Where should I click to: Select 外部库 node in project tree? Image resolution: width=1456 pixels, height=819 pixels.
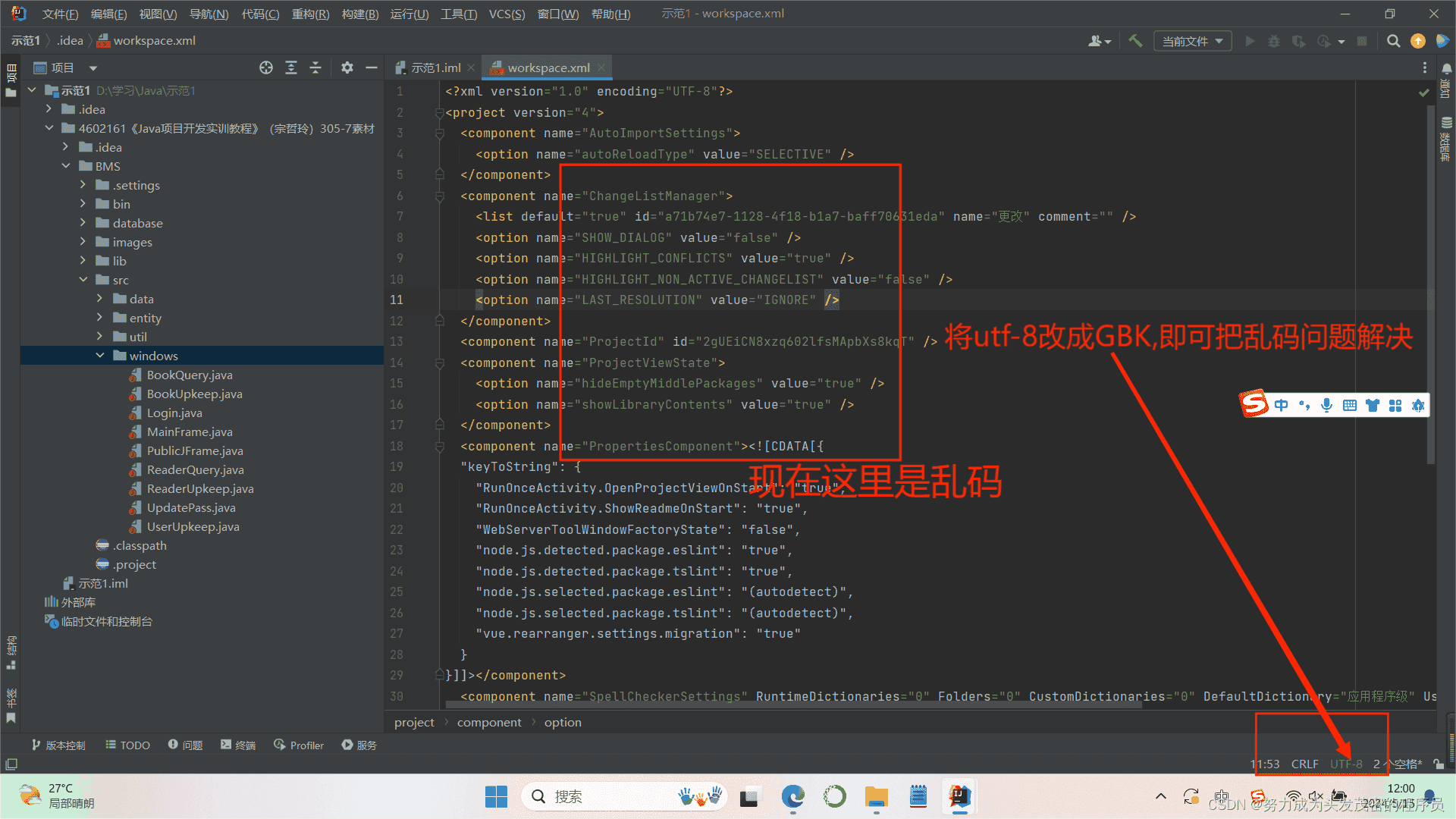pyautogui.click(x=78, y=602)
